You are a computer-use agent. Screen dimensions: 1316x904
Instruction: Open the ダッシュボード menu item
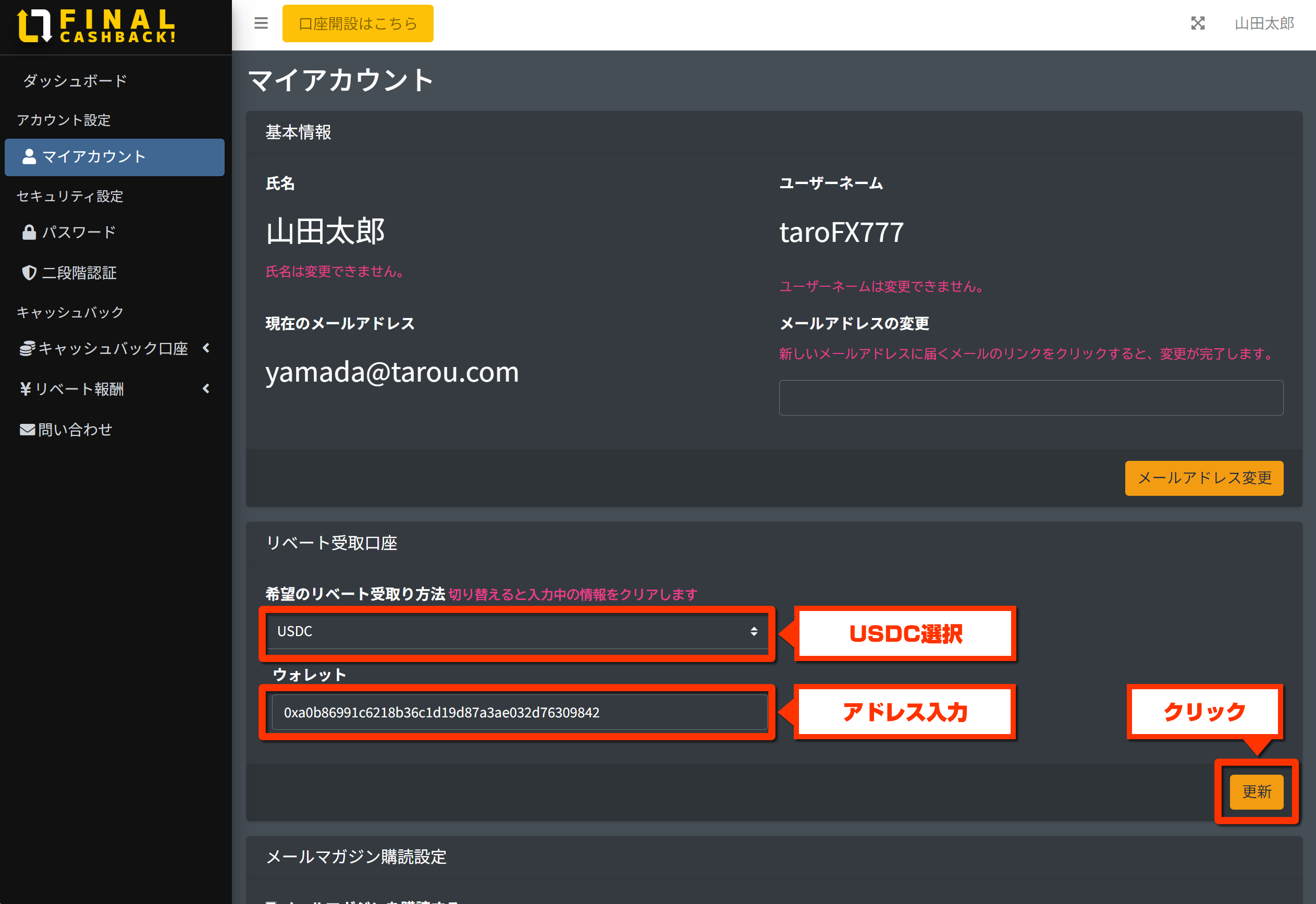click(x=75, y=81)
